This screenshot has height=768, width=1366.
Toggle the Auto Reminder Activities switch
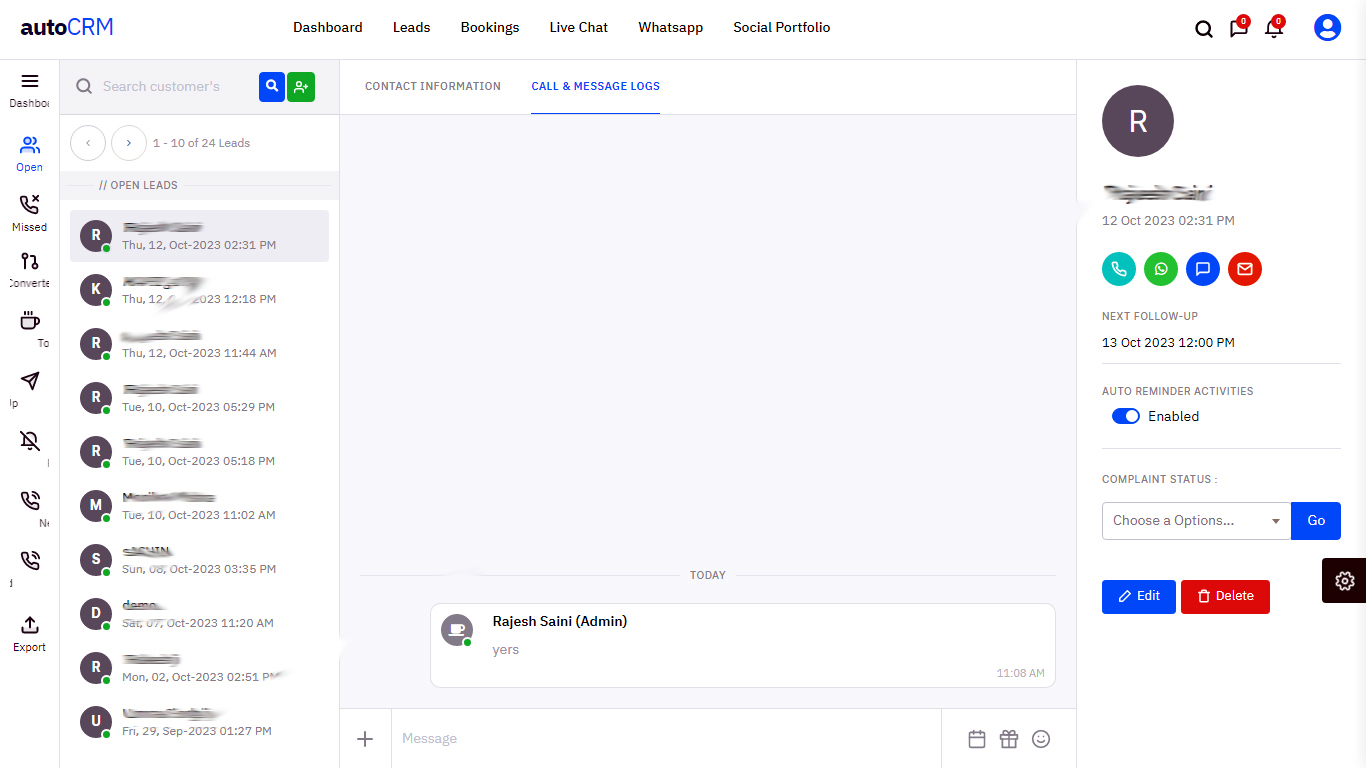click(x=1126, y=416)
